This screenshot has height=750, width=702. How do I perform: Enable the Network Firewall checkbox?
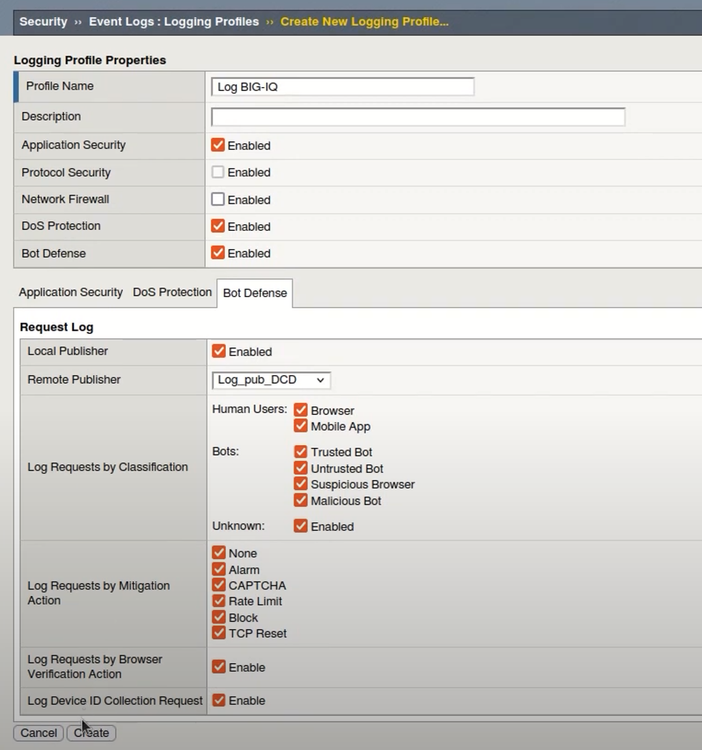pos(218,199)
